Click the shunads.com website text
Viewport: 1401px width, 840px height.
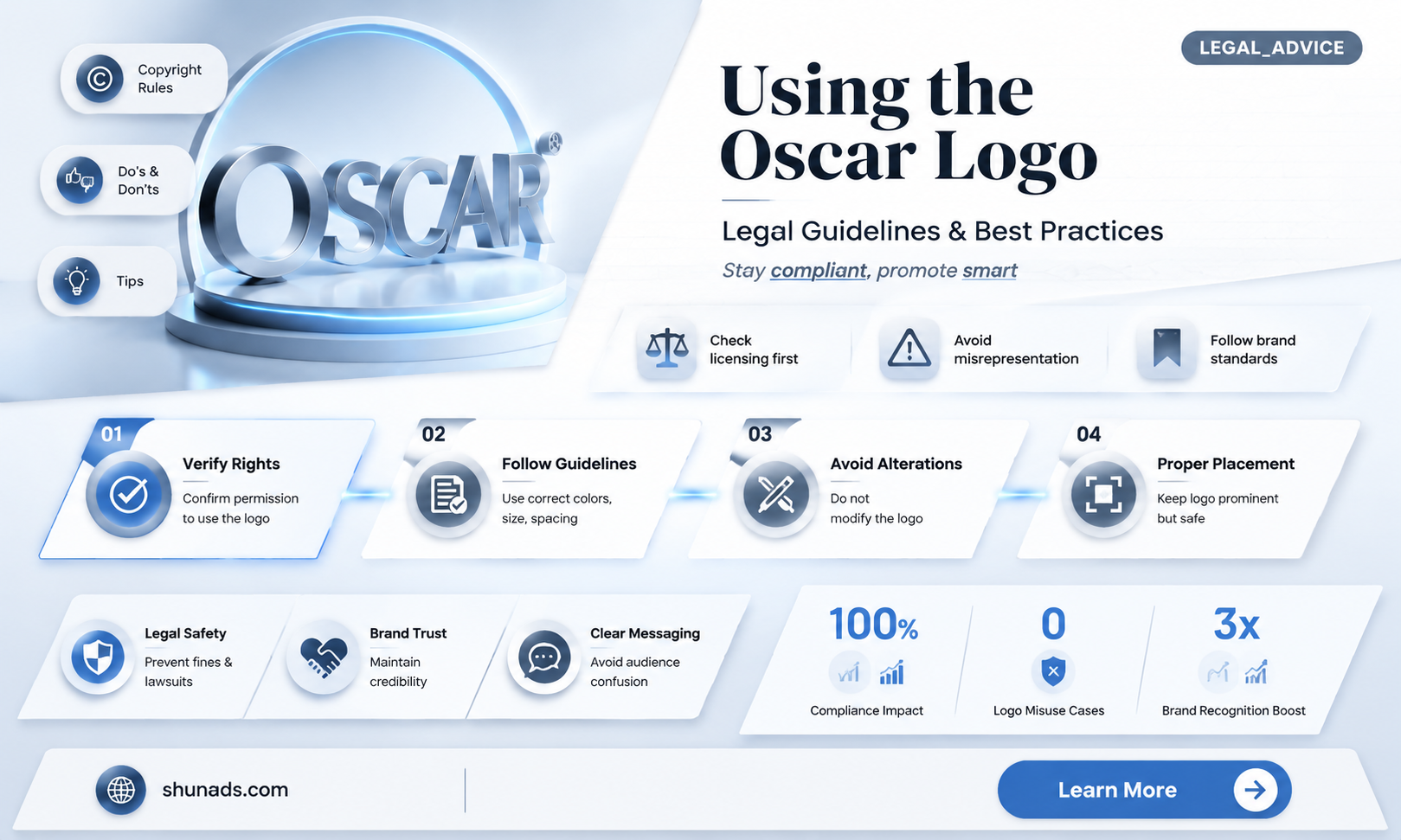click(x=225, y=790)
